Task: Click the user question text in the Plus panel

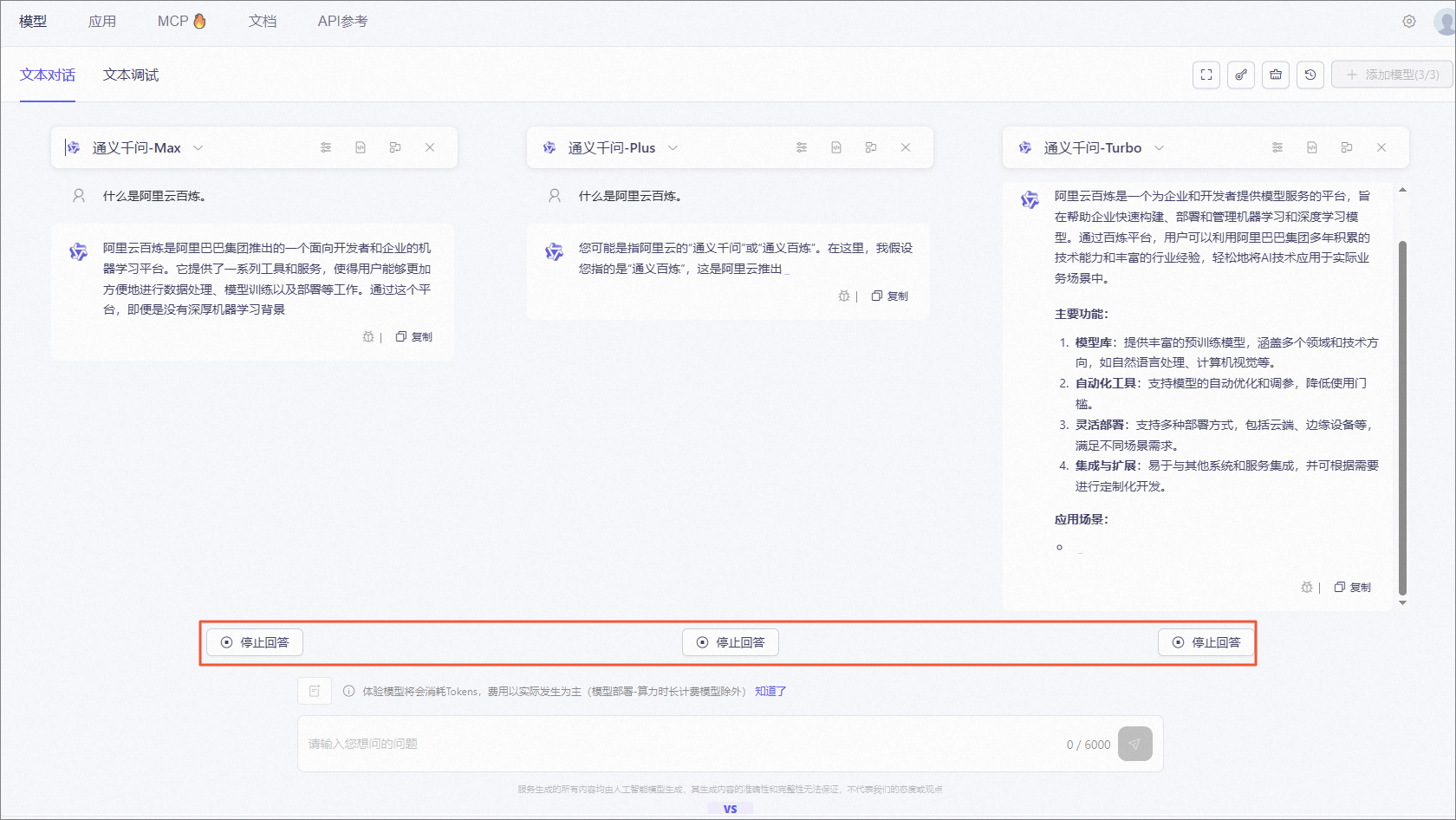Action: 630,196
